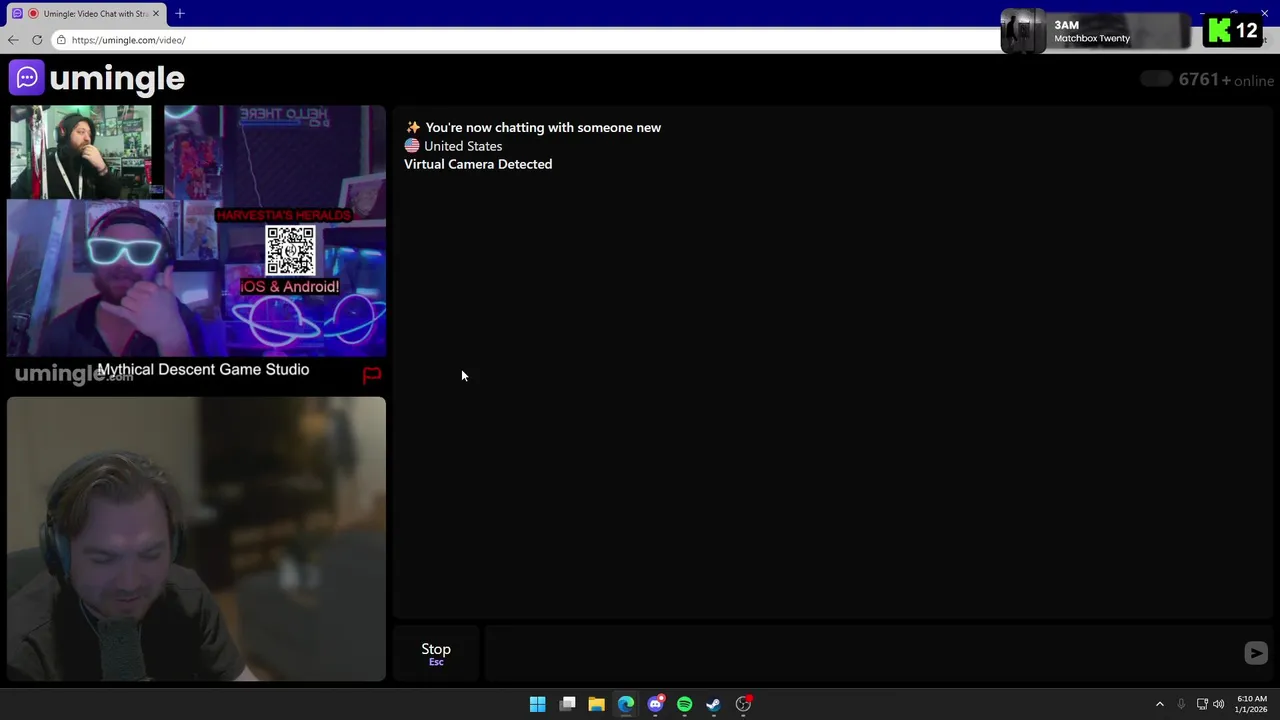
Task: Report the stranger with the red flag icon
Action: [x=371, y=375]
